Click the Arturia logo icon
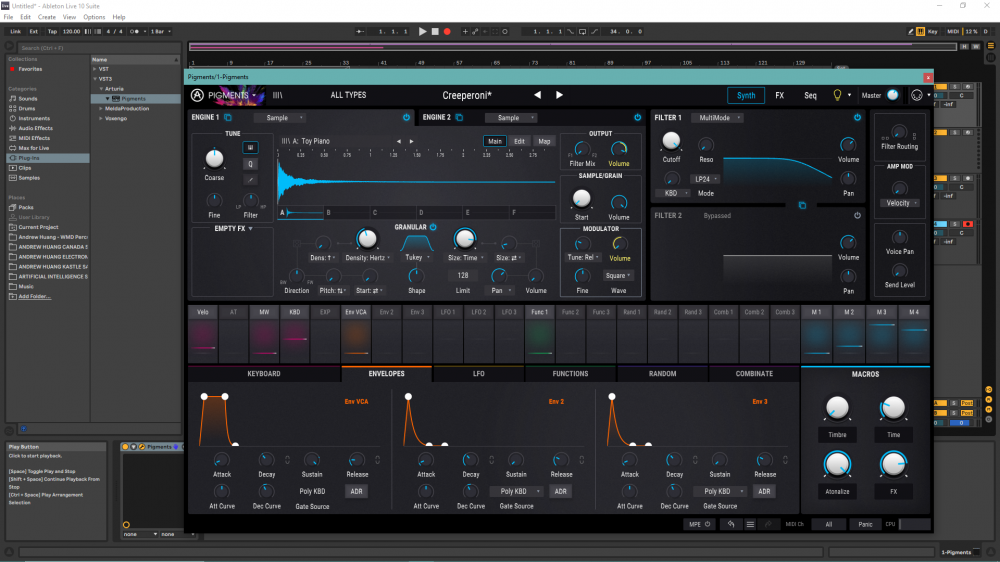Viewport: 1000px width, 562px height. pyautogui.click(x=197, y=95)
